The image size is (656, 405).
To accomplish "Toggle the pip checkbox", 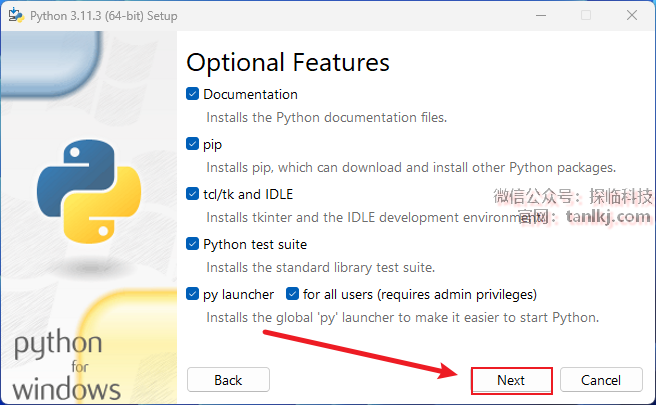I will pyautogui.click(x=192, y=144).
